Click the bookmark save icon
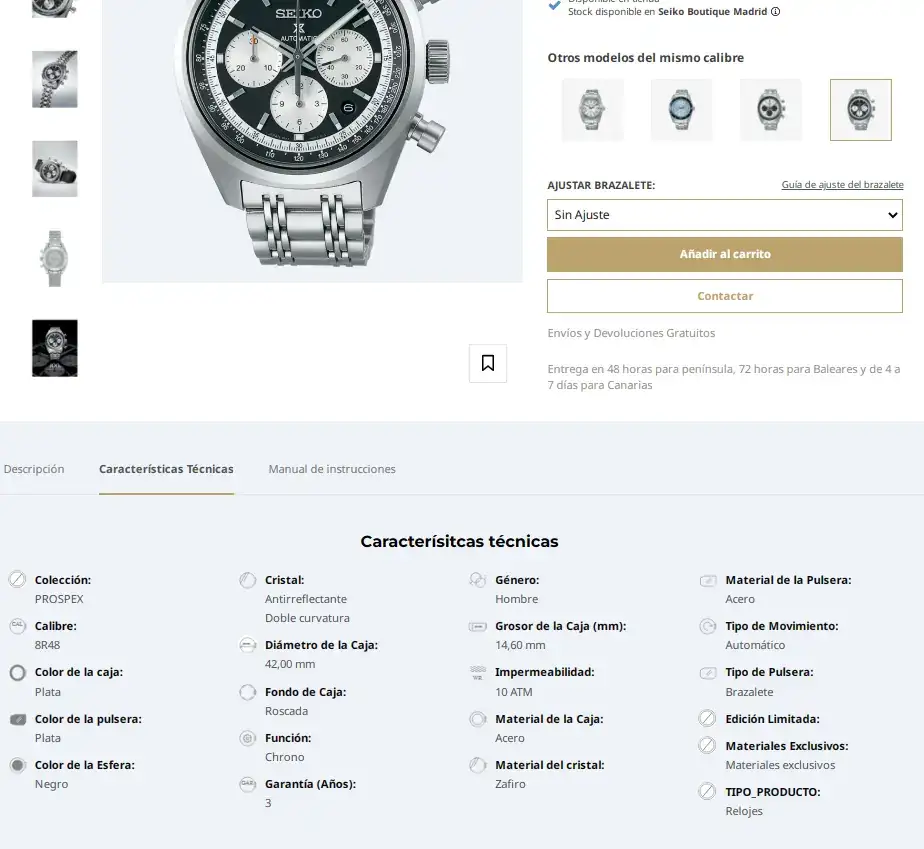Viewport: 924px width, 849px height. point(488,363)
